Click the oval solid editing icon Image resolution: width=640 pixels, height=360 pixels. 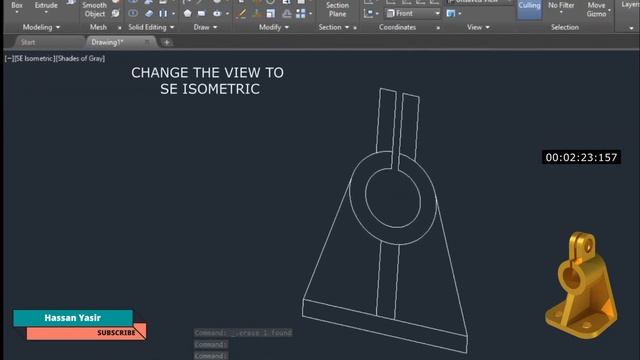[x=133, y=13]
